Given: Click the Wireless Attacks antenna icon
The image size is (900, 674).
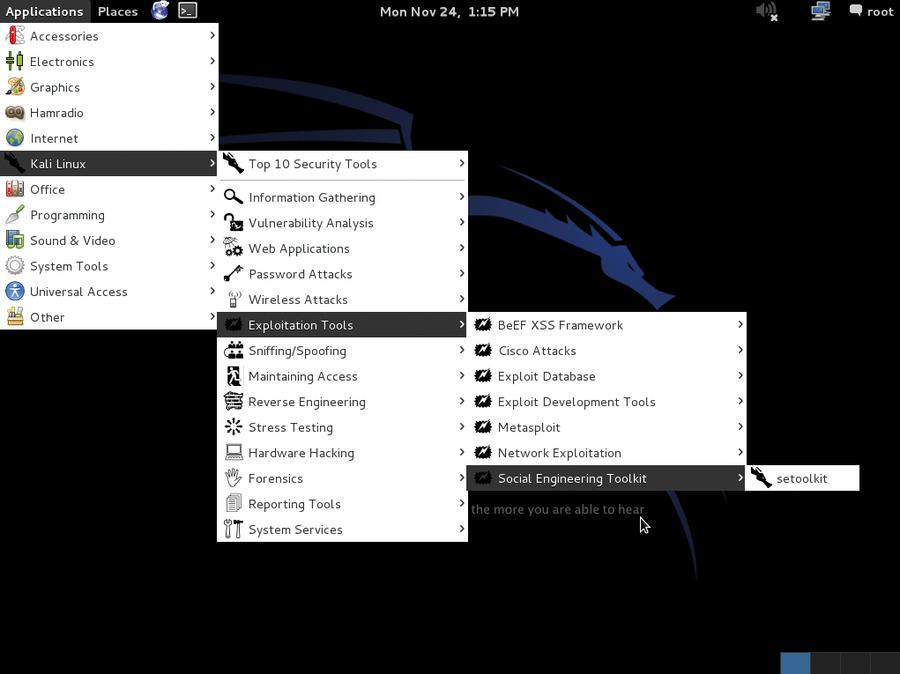Looking at the screenshot, I should tap(233, 299).
